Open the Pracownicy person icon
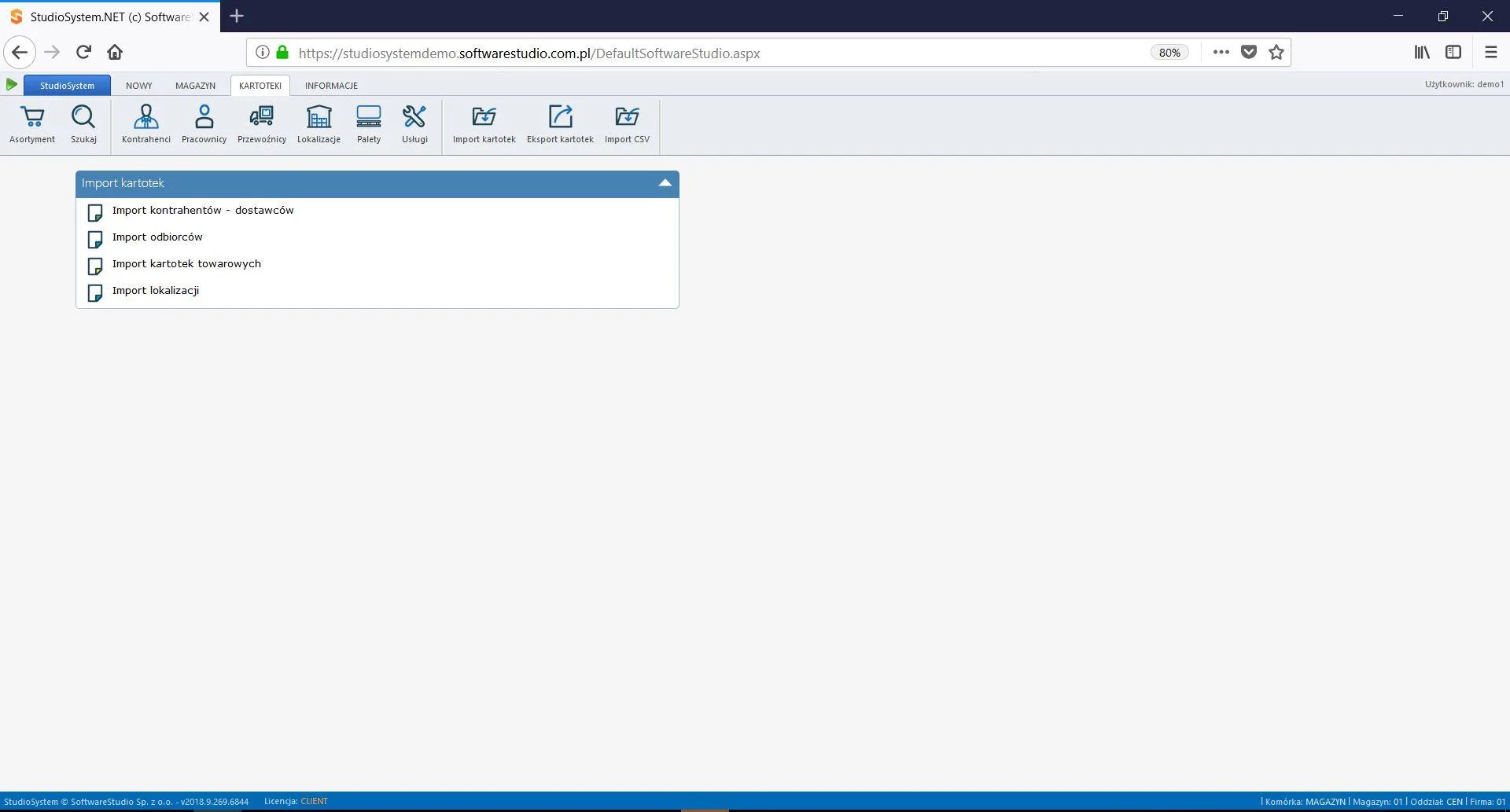 [x=204, y=117]
